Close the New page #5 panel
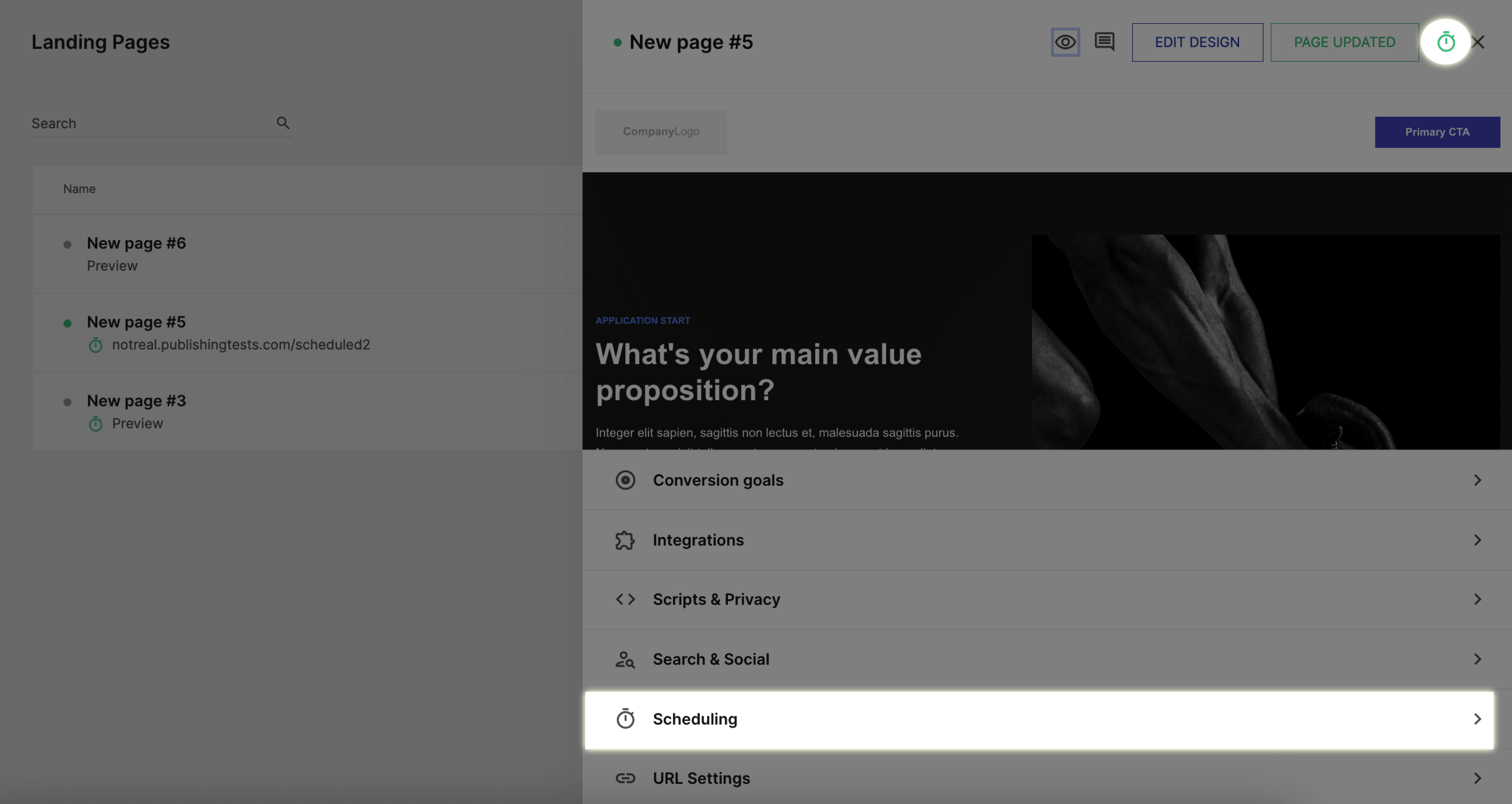The image size is (1512, 804). tap(1478, 42)
